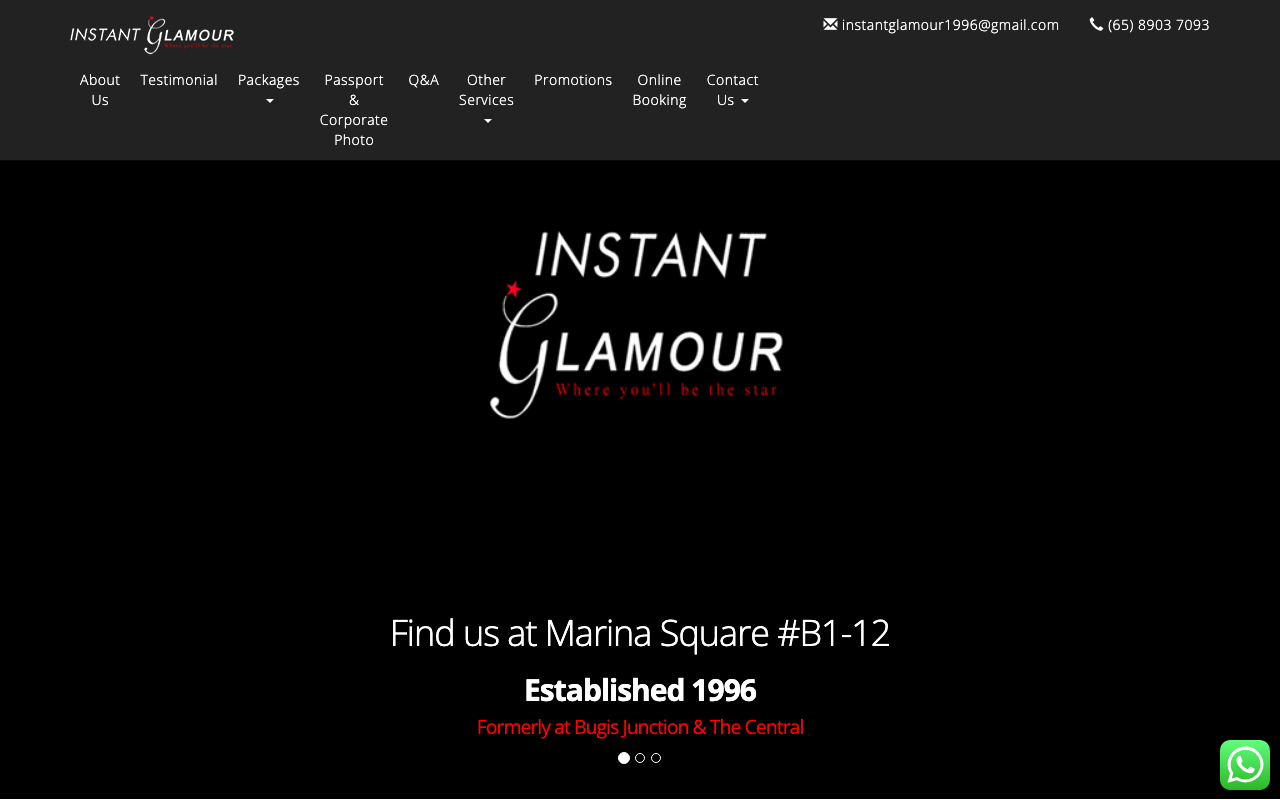This screenshot has height=800, width=1280.
Task: Open WhatsApp chat icon
Action: pos(1245,765)
